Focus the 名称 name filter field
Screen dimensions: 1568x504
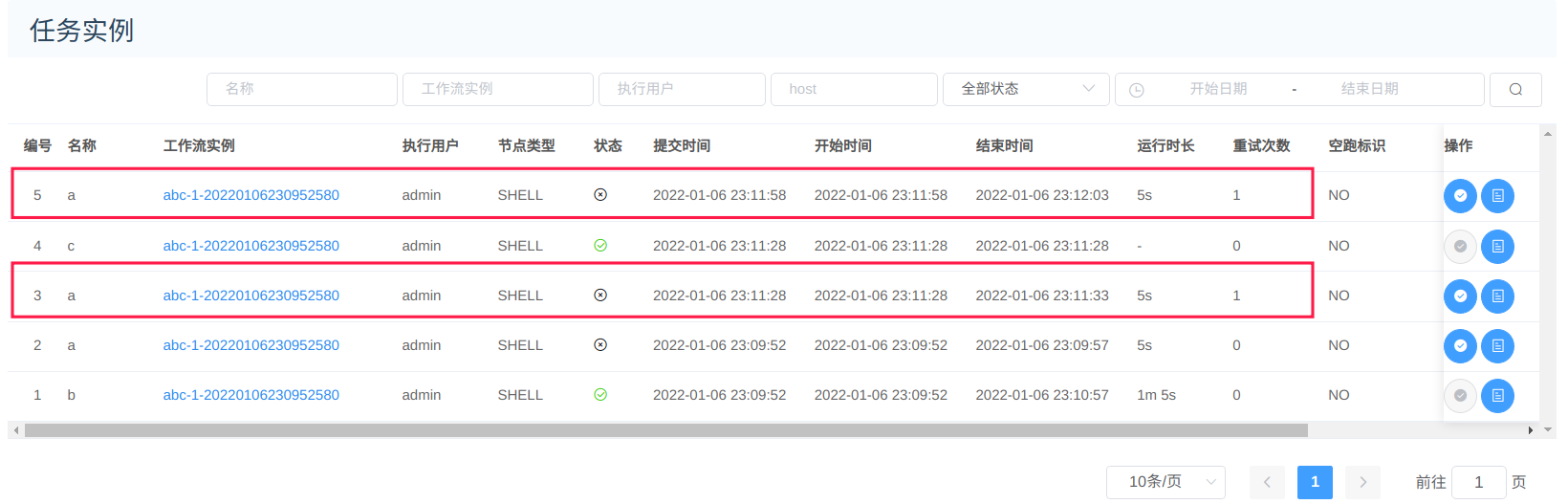pyautogui.click(x=302, y=89)
